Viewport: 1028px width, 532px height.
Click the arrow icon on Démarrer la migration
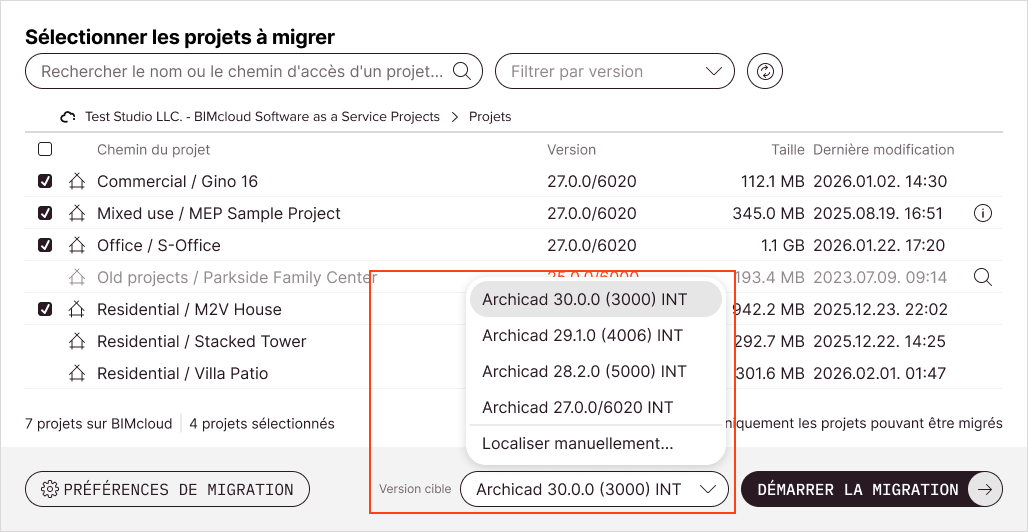point(985,489)
